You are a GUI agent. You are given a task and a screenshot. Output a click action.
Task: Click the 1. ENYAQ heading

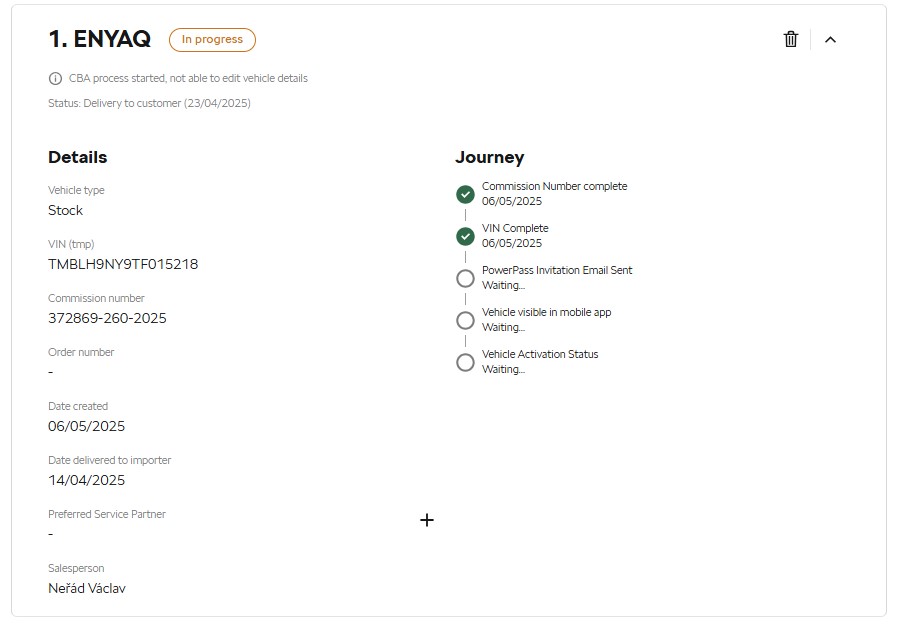click(x=100, y=39)
